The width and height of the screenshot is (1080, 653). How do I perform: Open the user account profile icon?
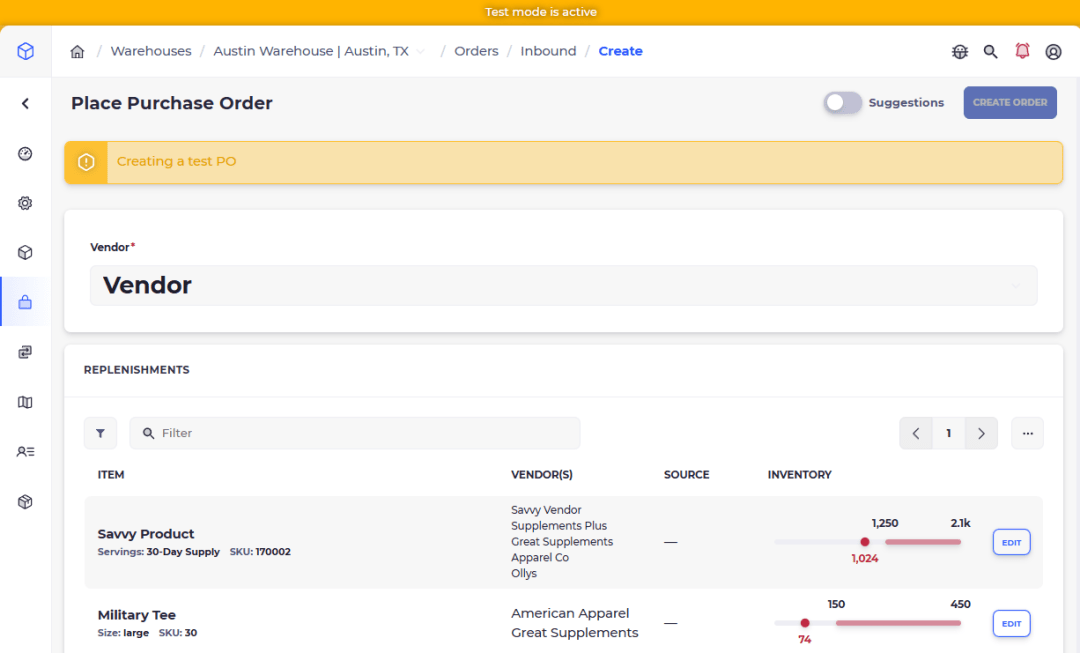[x=1053, y=52]
